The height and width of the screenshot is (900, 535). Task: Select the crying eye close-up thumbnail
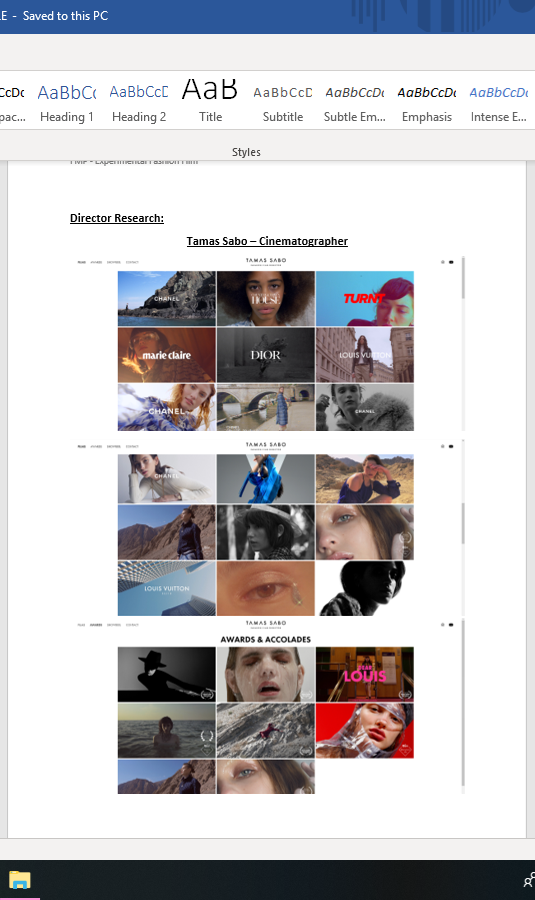265,588
